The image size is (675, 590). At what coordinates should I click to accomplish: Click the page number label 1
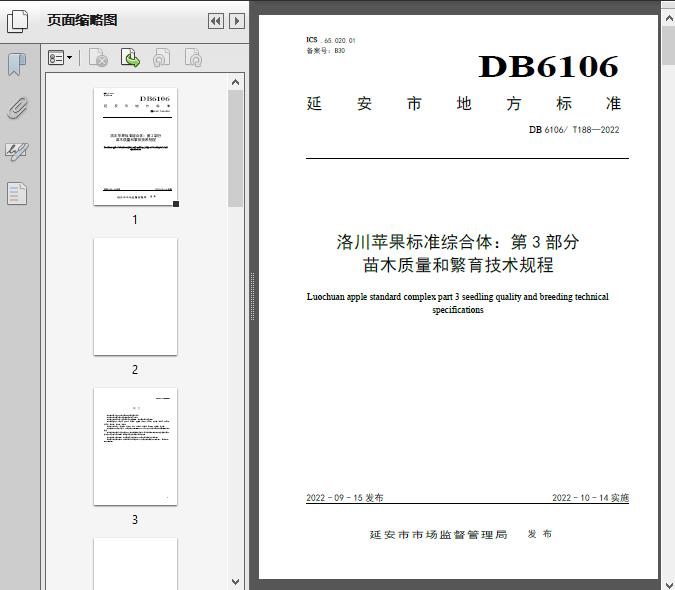[x=135, y=219]
